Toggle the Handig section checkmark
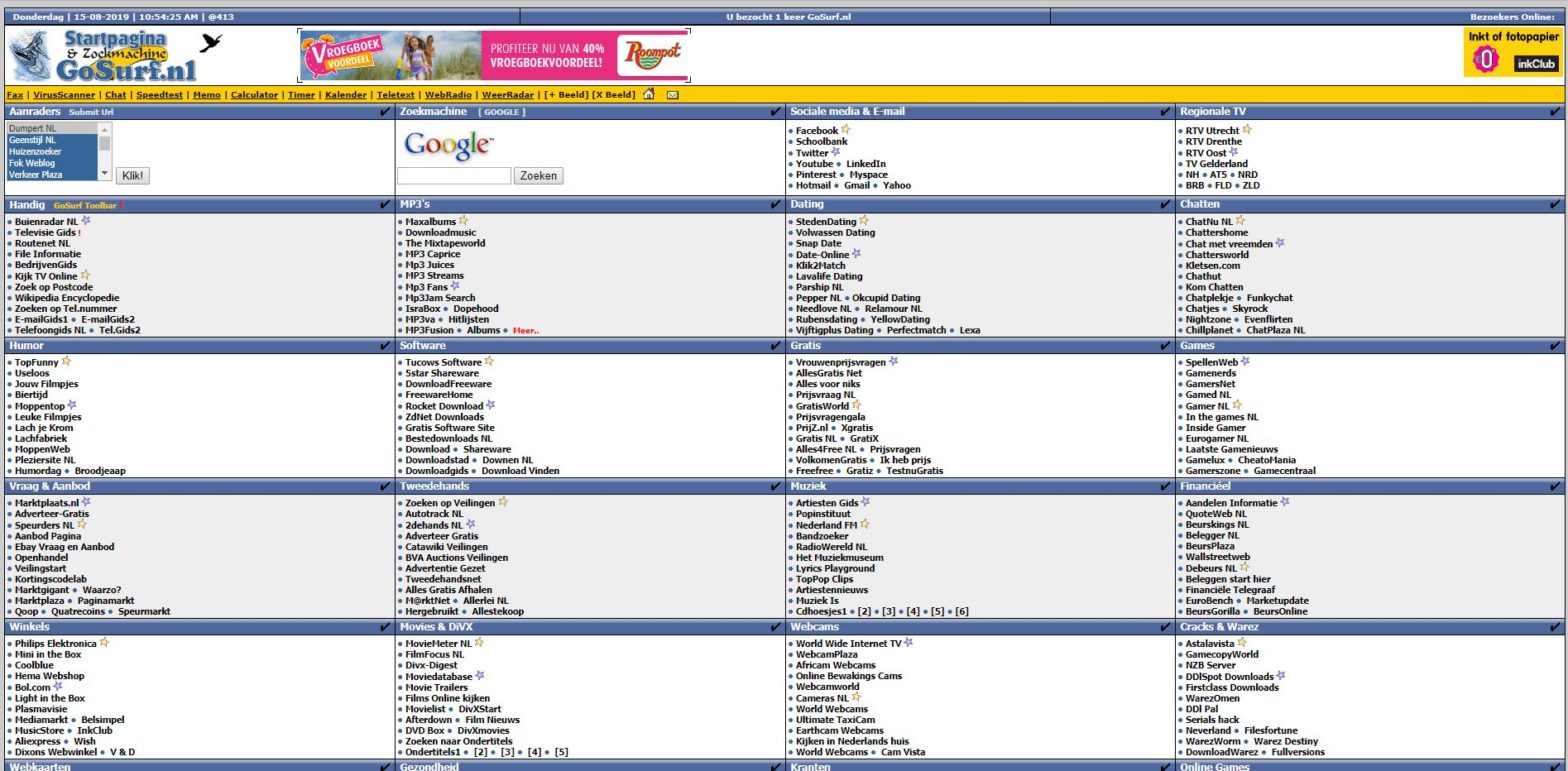This screenshot has width=1568, height=771. 386,205
